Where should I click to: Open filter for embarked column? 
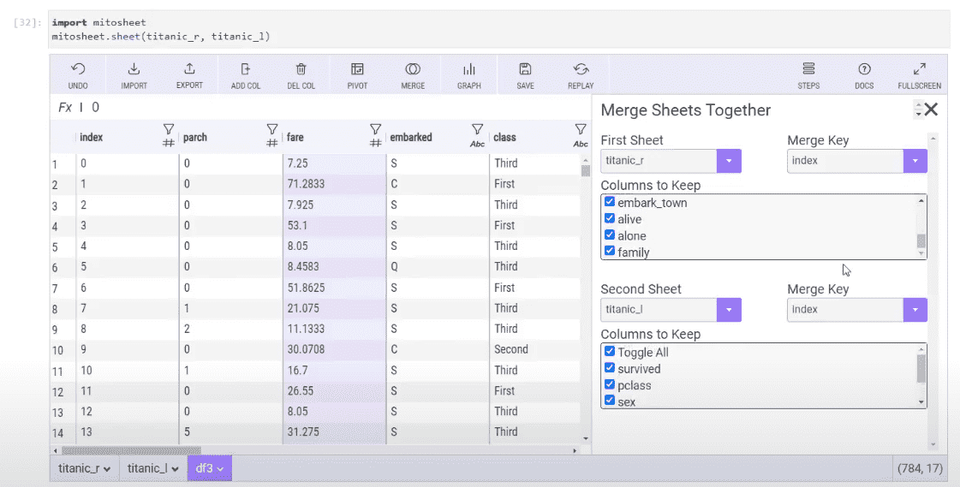click(477, 129)
